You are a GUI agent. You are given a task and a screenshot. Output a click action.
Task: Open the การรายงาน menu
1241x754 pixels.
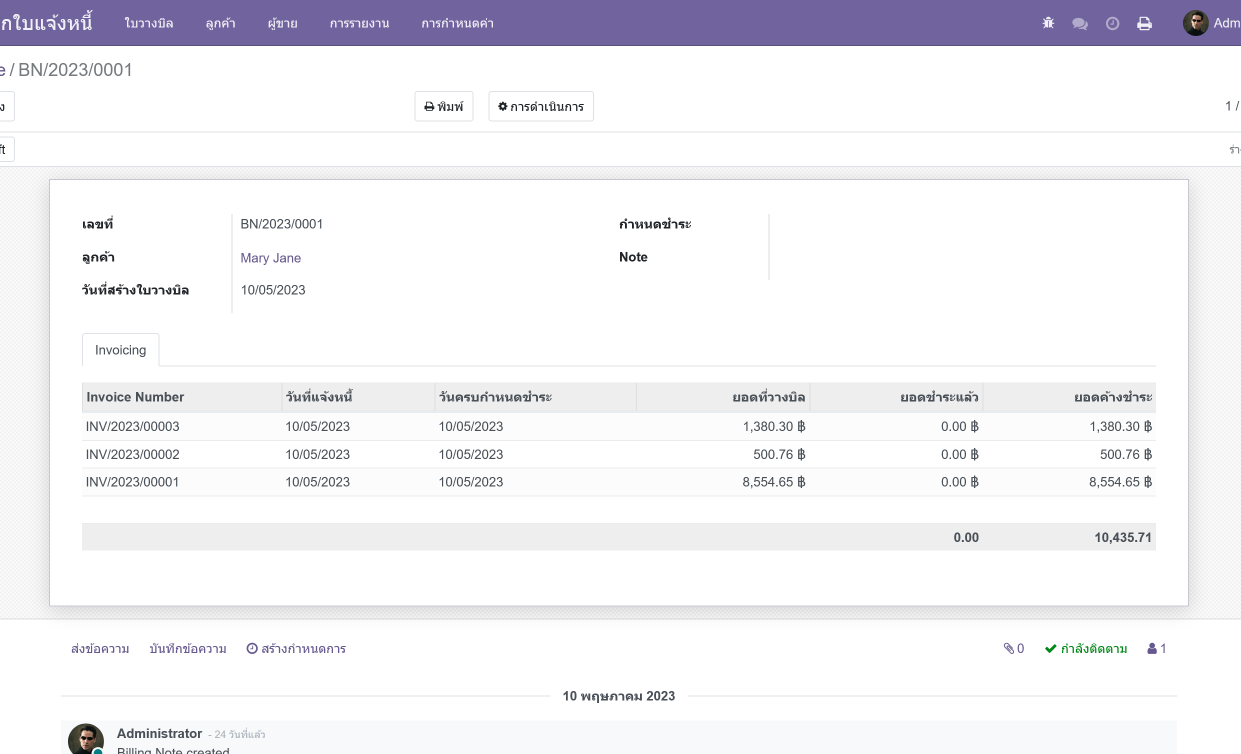coord(359,23)
